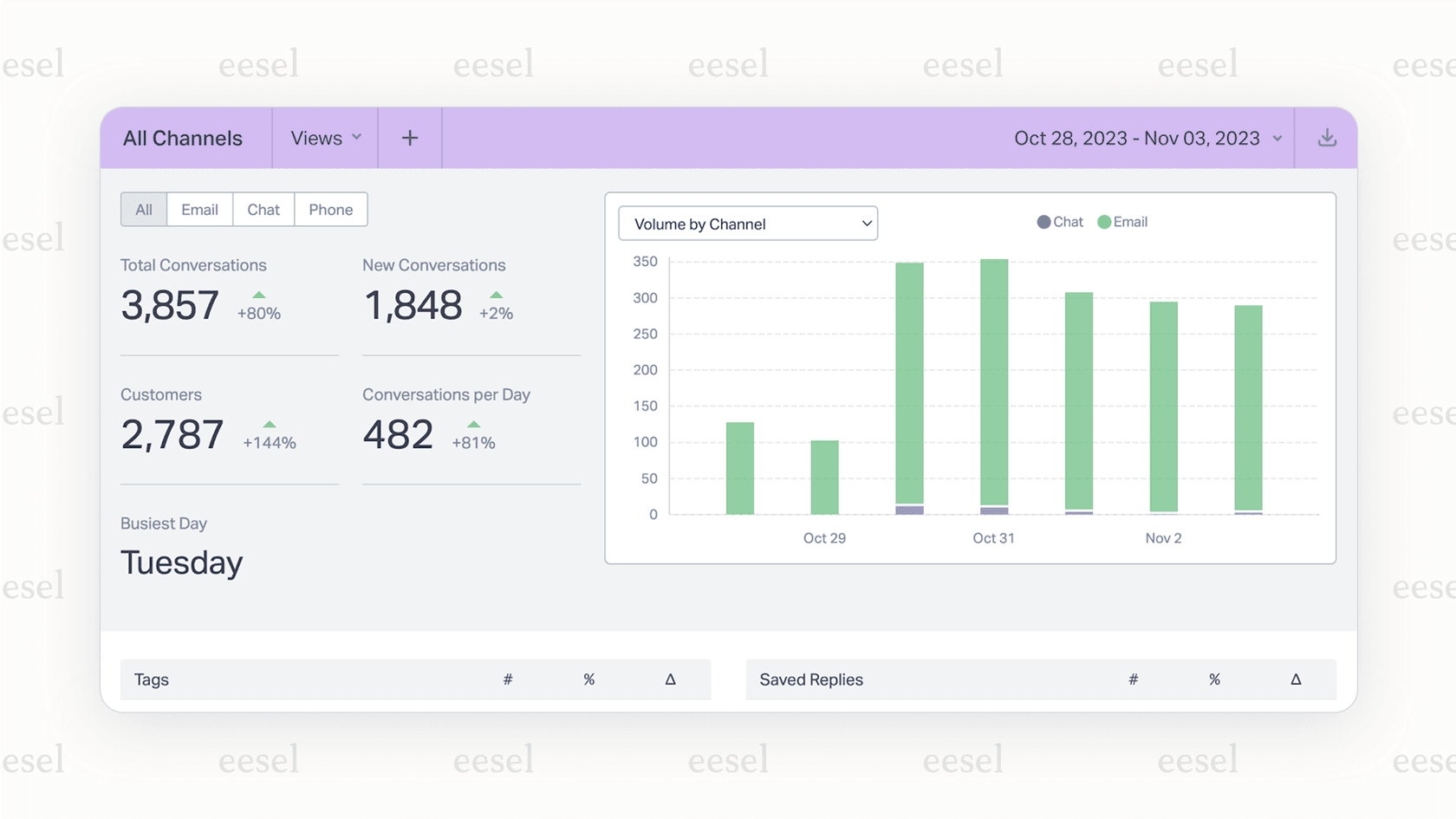Image resolution: width=1456 pixels, height=819 pixels.
Task: Select the Email channel filter
Action: click(x=199, y=209)
